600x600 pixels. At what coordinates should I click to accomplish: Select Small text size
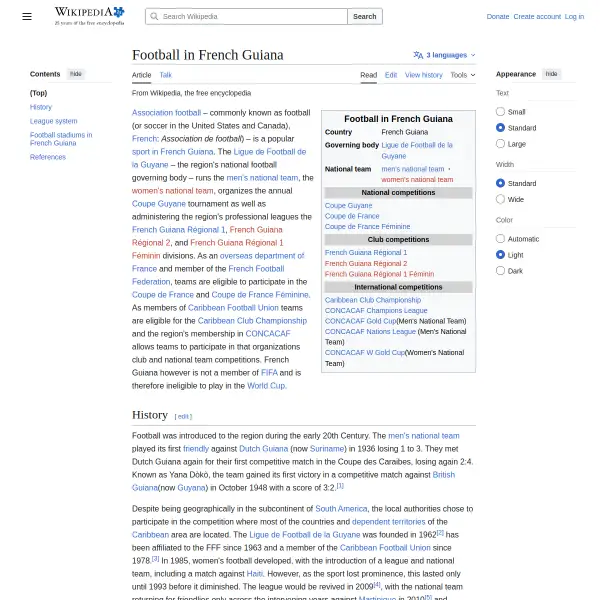[x=500, y=112]
